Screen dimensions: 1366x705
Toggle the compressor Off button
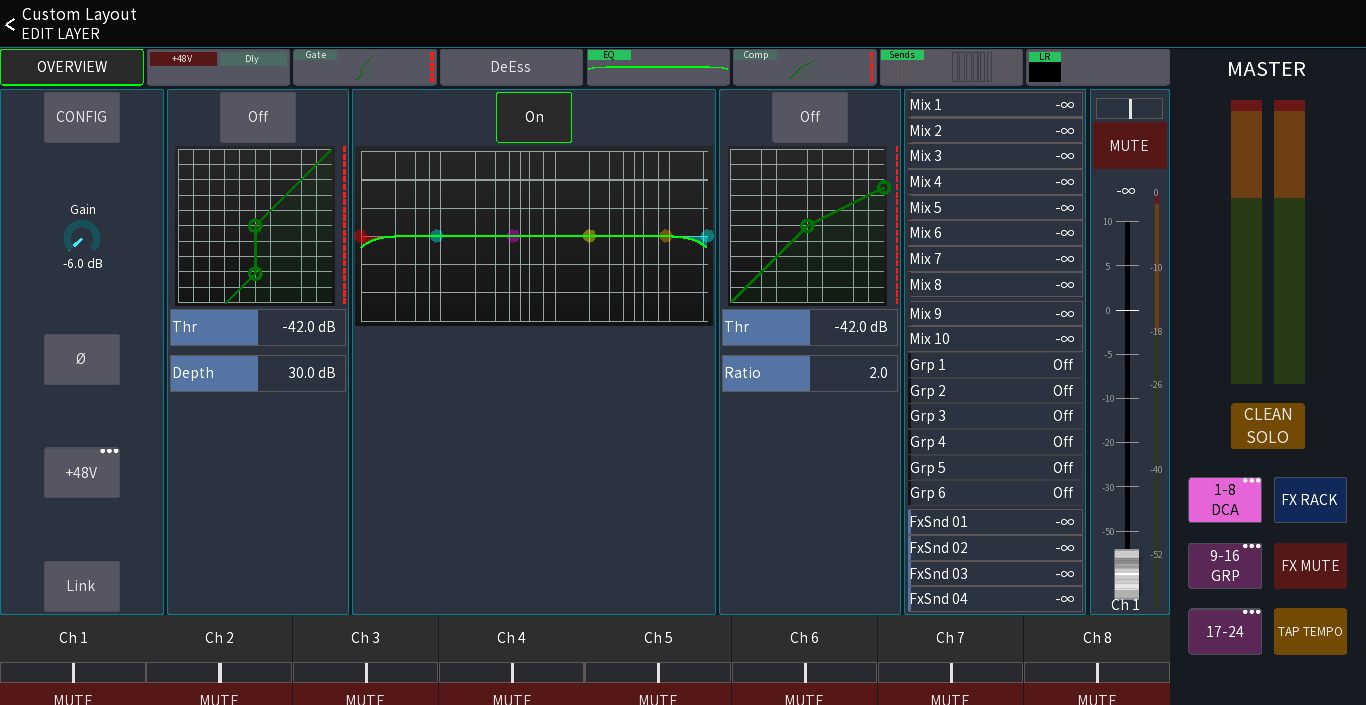click(x=810, y=117)
